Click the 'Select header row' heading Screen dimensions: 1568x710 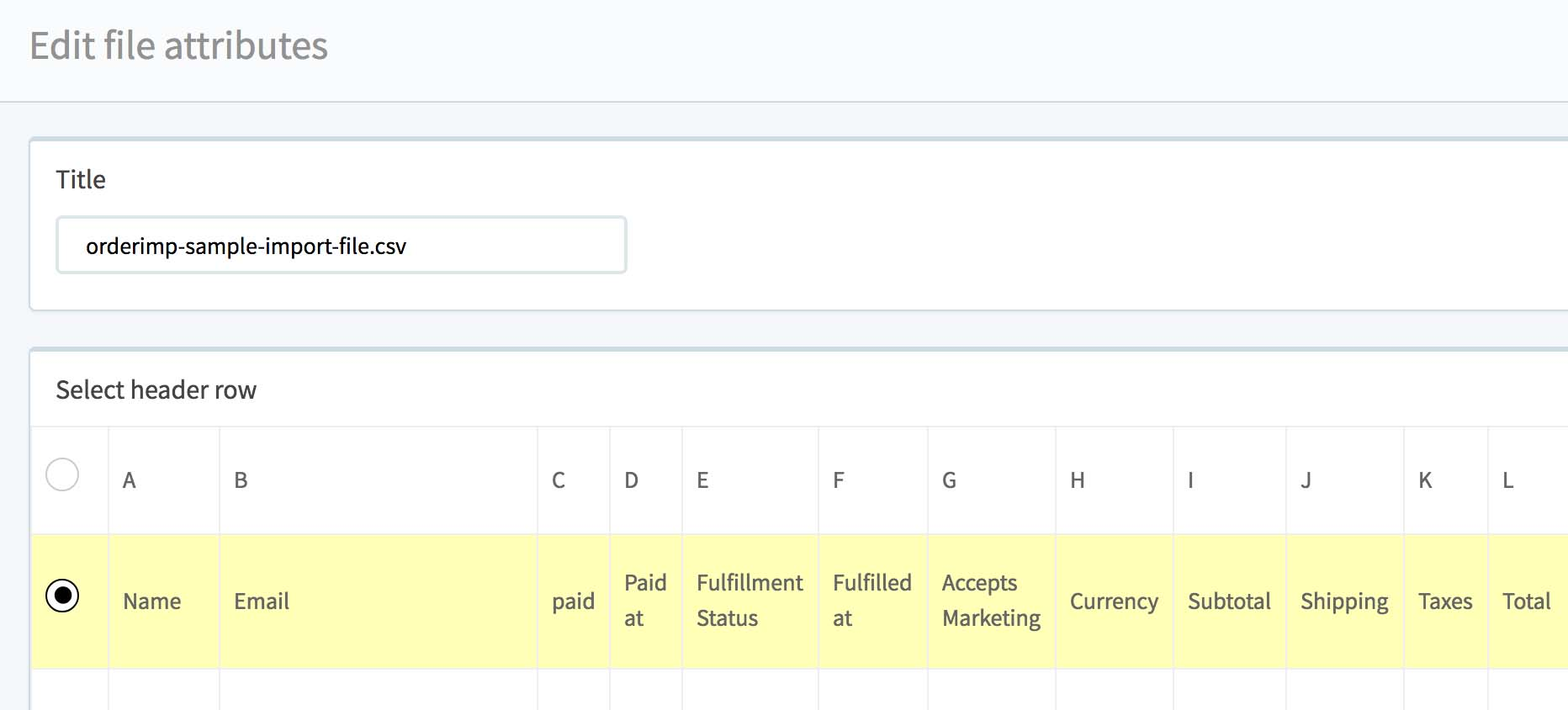[156, 390]
